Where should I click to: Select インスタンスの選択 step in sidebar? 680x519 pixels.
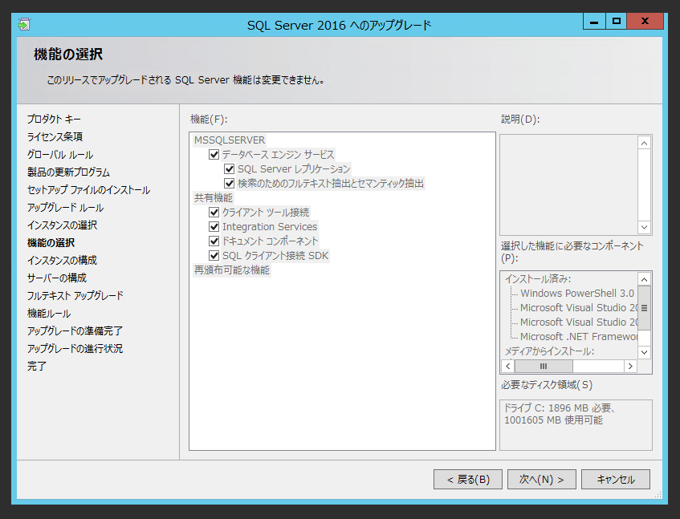click(62, 225)
